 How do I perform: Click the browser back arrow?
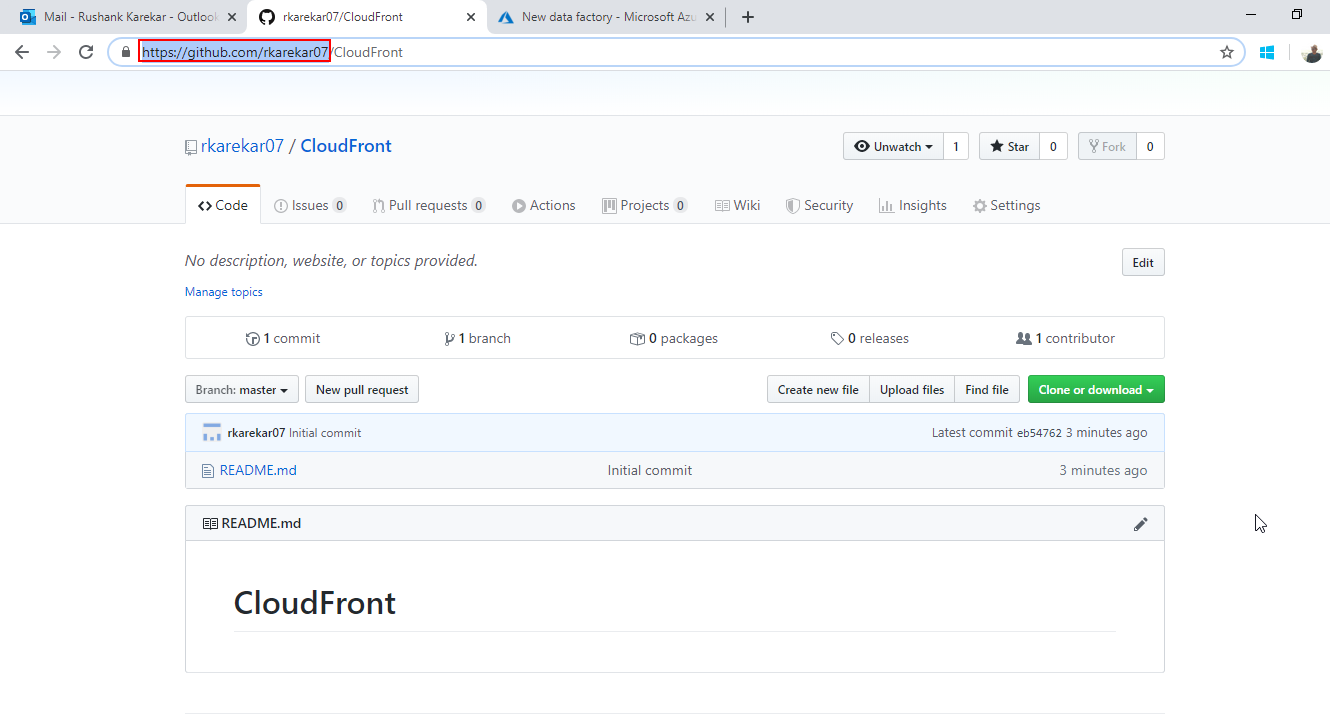22,52
